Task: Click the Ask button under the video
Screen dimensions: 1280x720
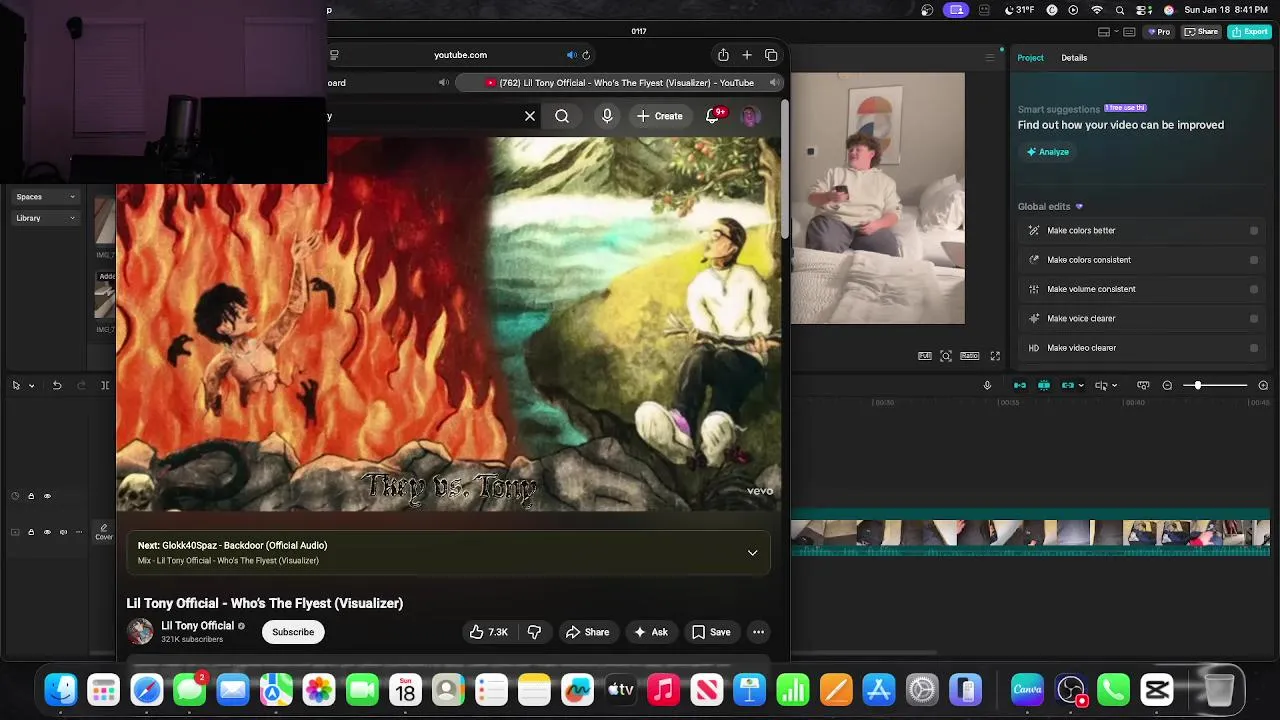Action: click(x=651, y=632)
